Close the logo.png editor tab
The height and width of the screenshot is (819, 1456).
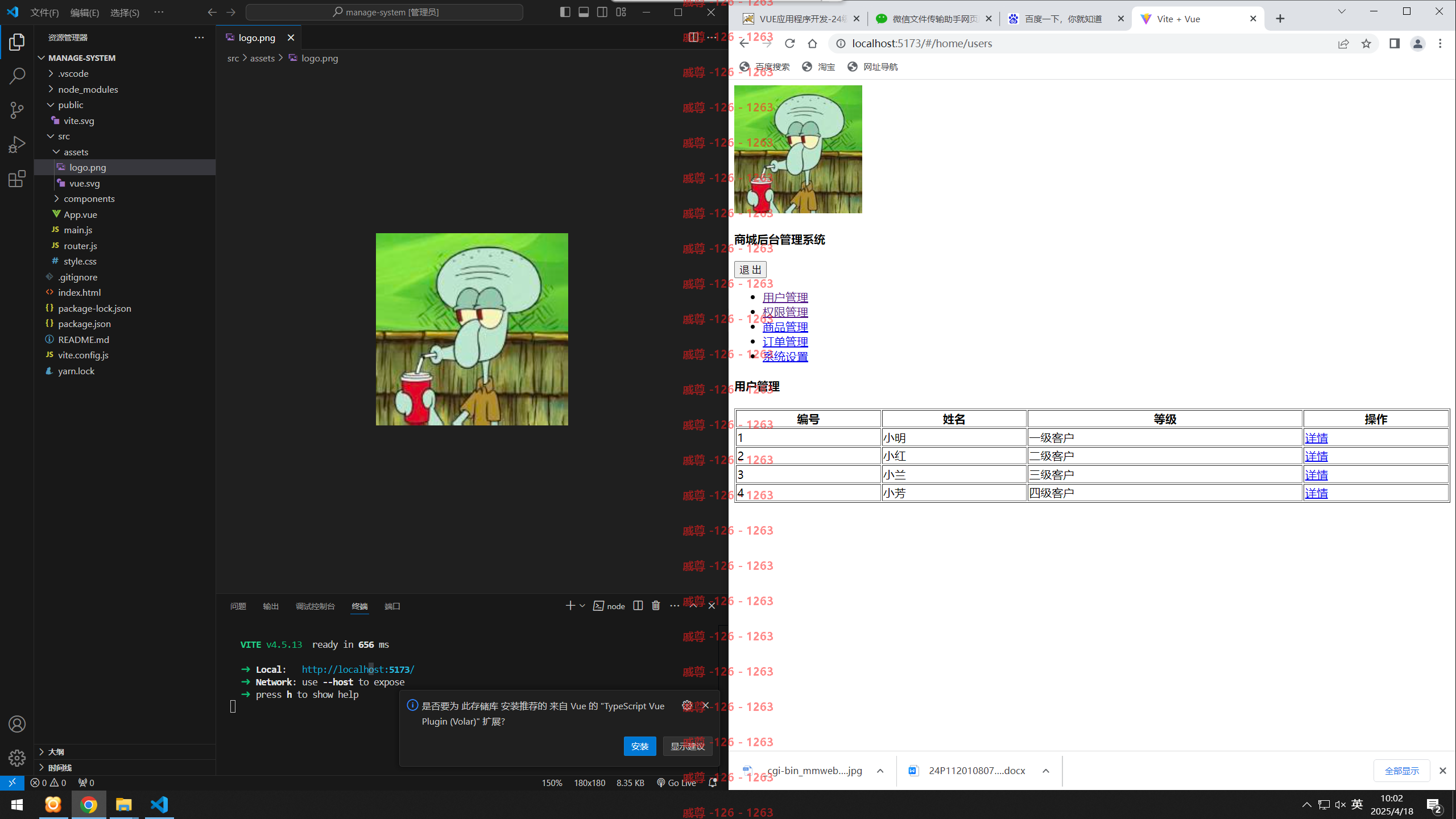click(291, 38)
